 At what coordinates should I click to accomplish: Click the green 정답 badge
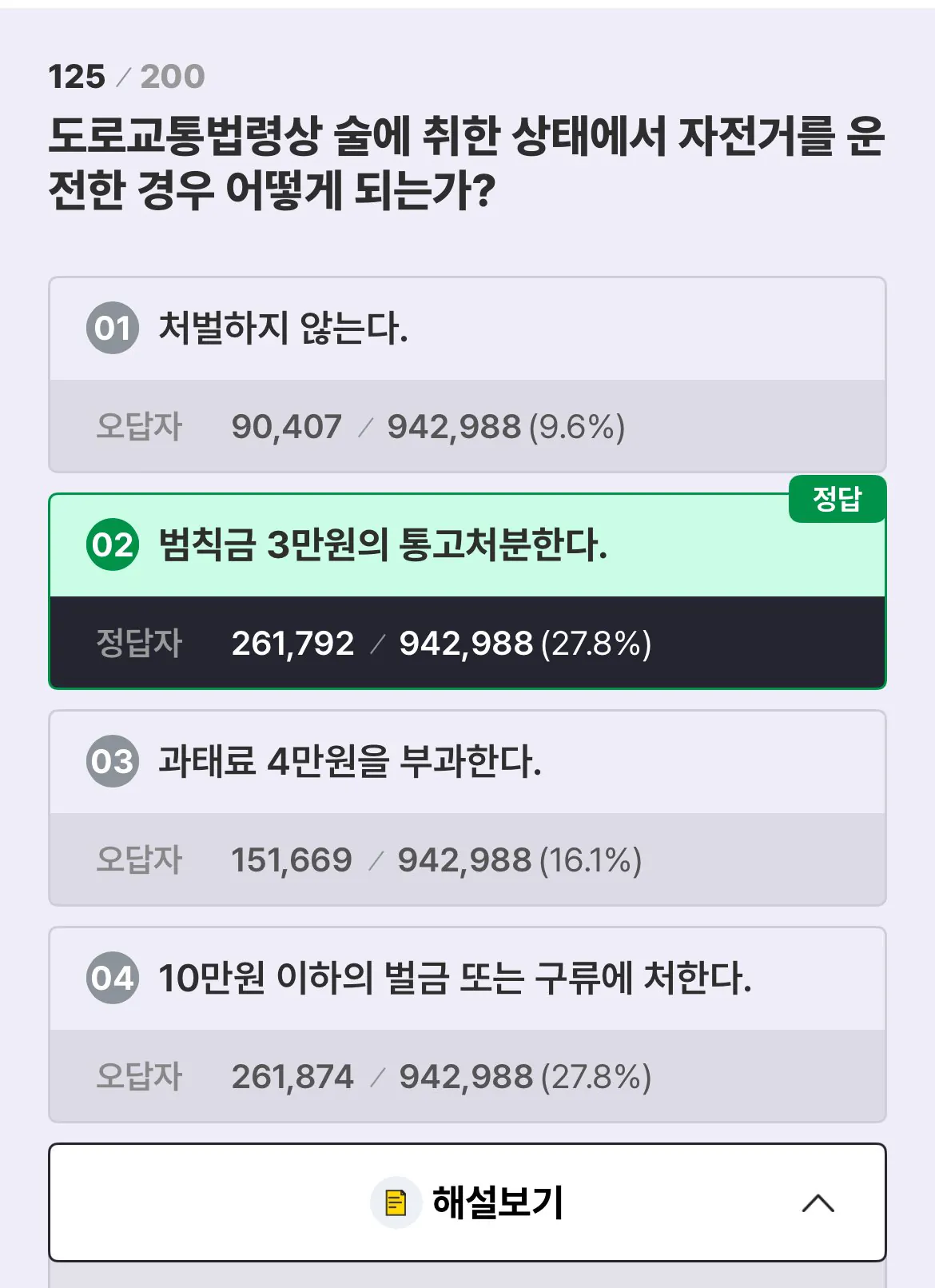(837, 499)
